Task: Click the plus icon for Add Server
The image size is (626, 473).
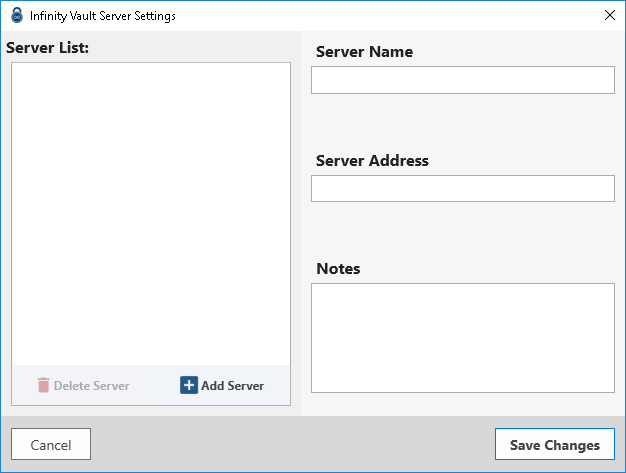Action: pos(189,385)
